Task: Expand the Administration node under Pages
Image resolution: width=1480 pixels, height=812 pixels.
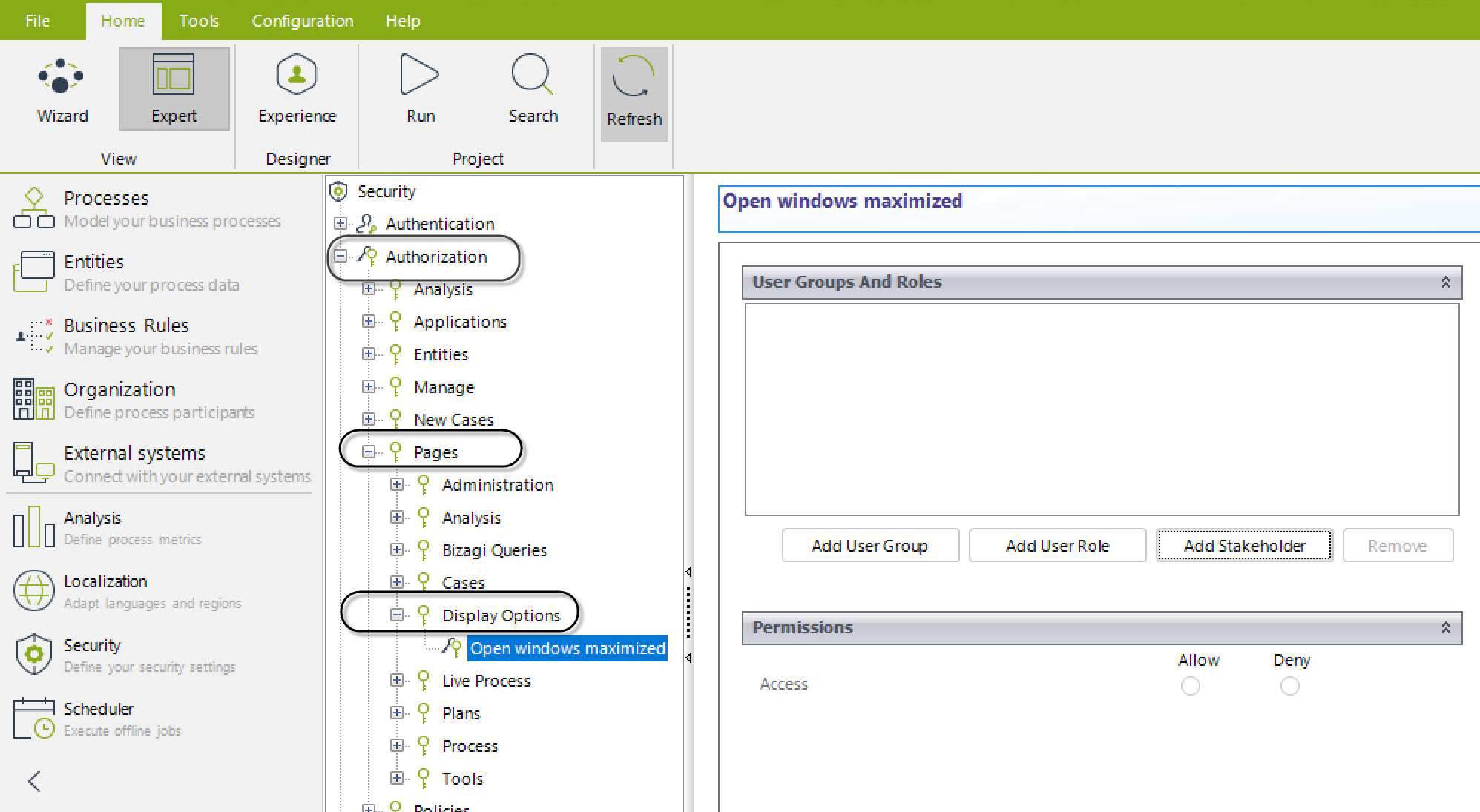Action: pyautogui.click(x=397, y=484)
